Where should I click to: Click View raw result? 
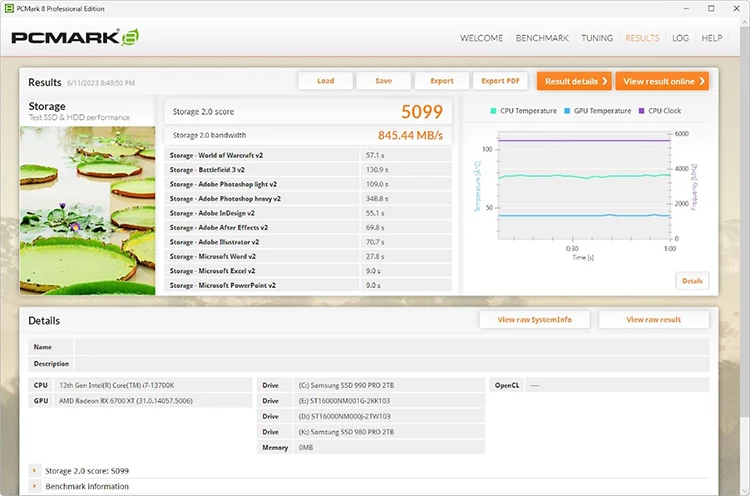(654, 320)
